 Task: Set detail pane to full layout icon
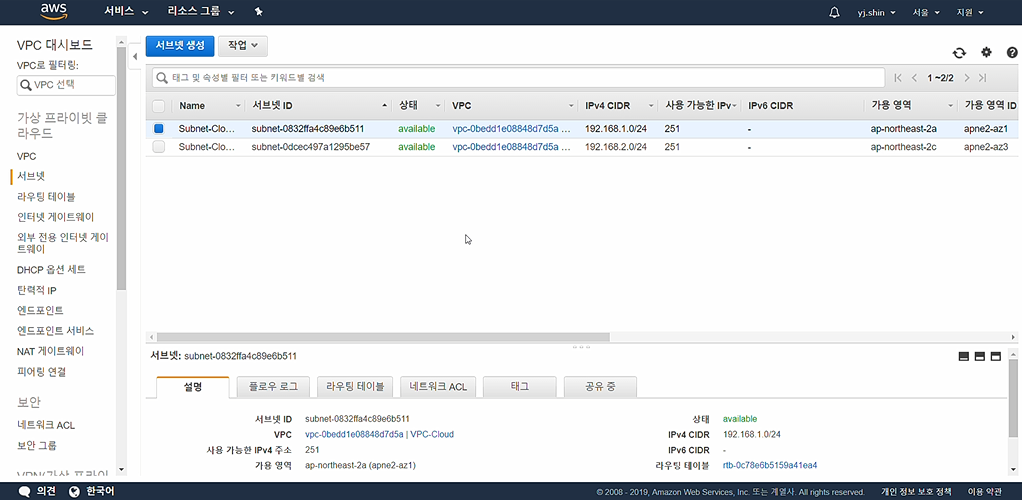pos(995,356)
